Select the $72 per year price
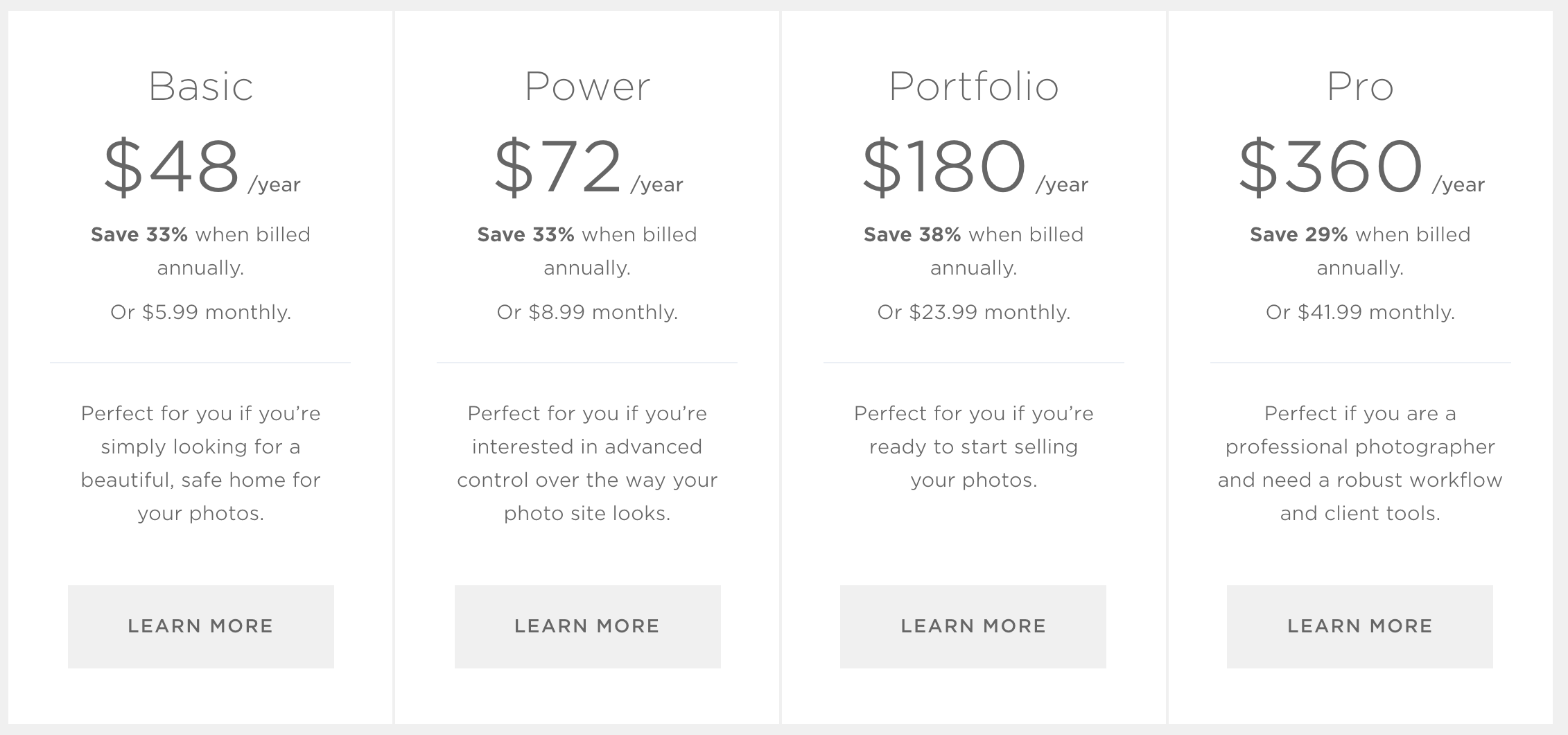The image size is (1568, 735). click(x=587, y=167)
